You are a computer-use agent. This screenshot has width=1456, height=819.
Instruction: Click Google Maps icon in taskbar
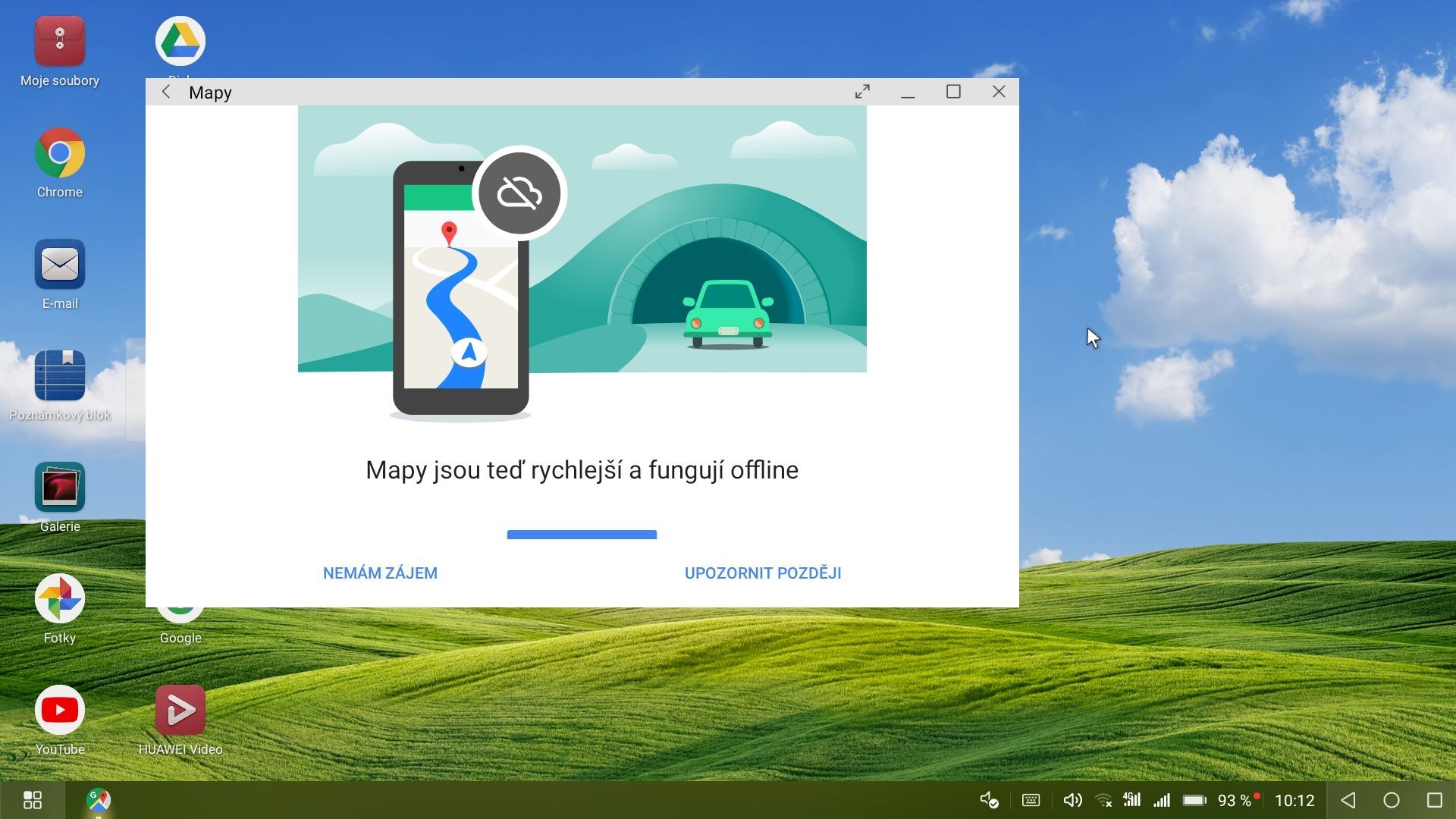(99, 800)
